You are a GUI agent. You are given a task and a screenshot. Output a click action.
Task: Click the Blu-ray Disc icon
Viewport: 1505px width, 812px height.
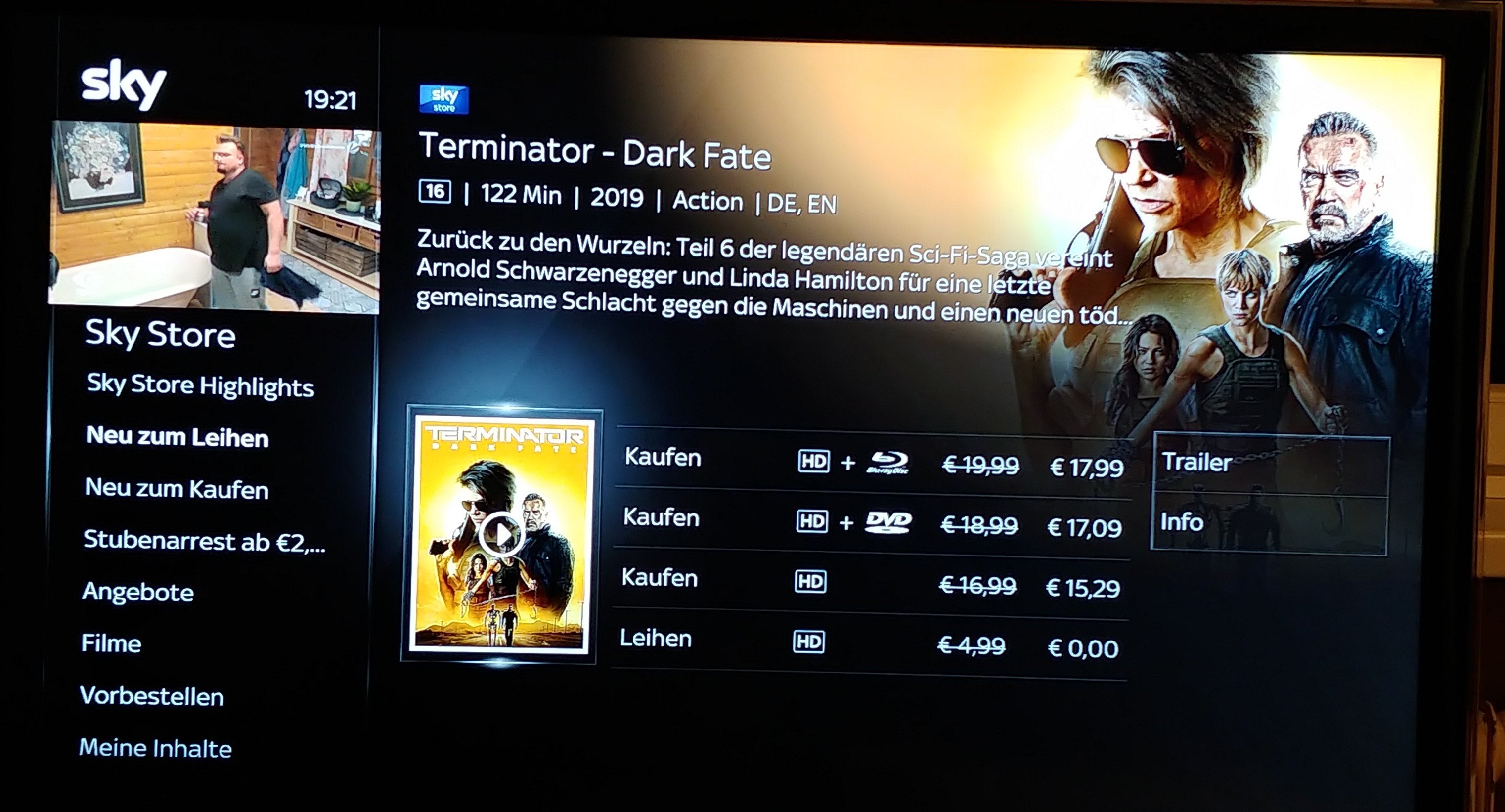click(x=888, y=463)
